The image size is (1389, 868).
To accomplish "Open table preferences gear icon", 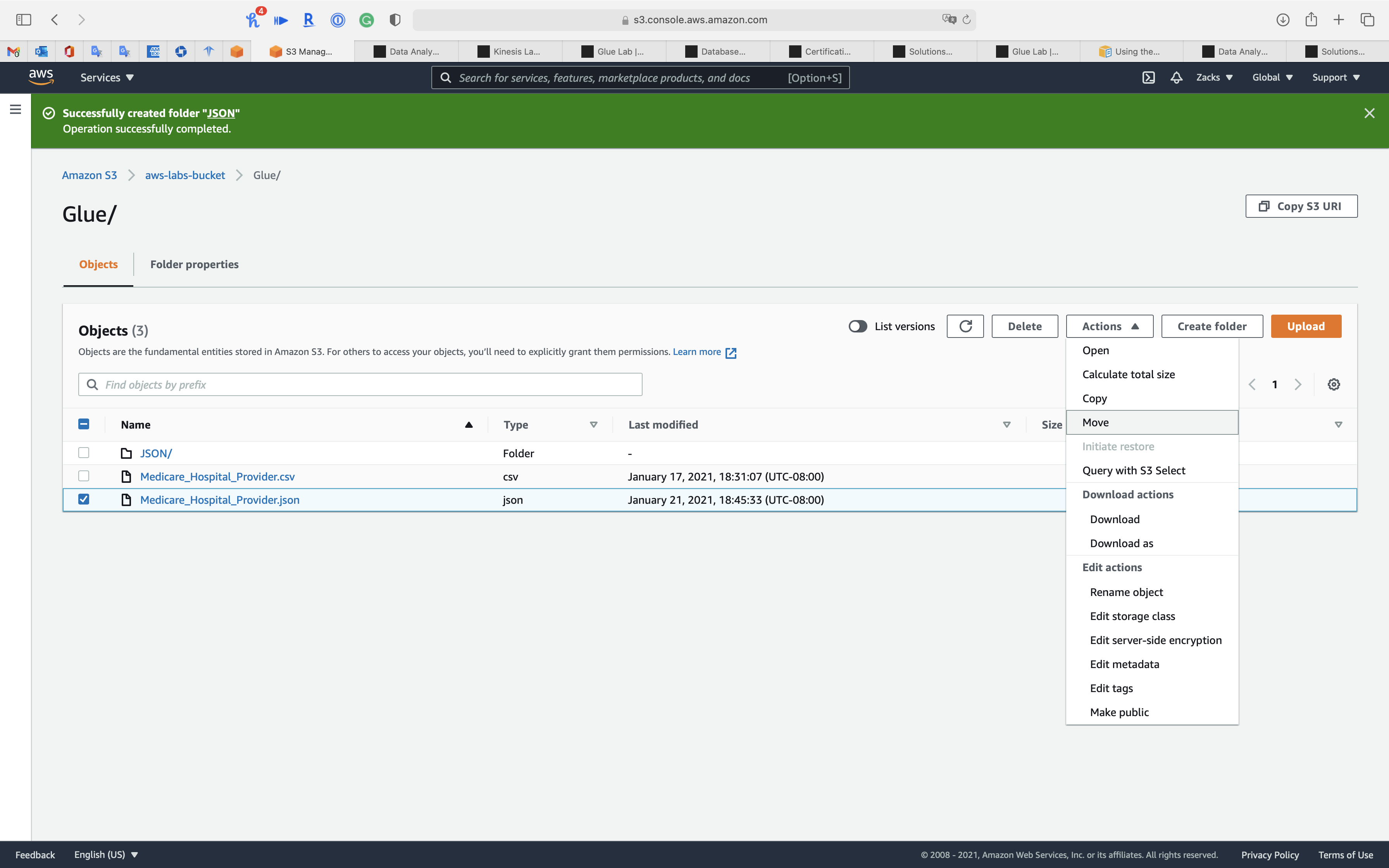I will click(1333, 385).
